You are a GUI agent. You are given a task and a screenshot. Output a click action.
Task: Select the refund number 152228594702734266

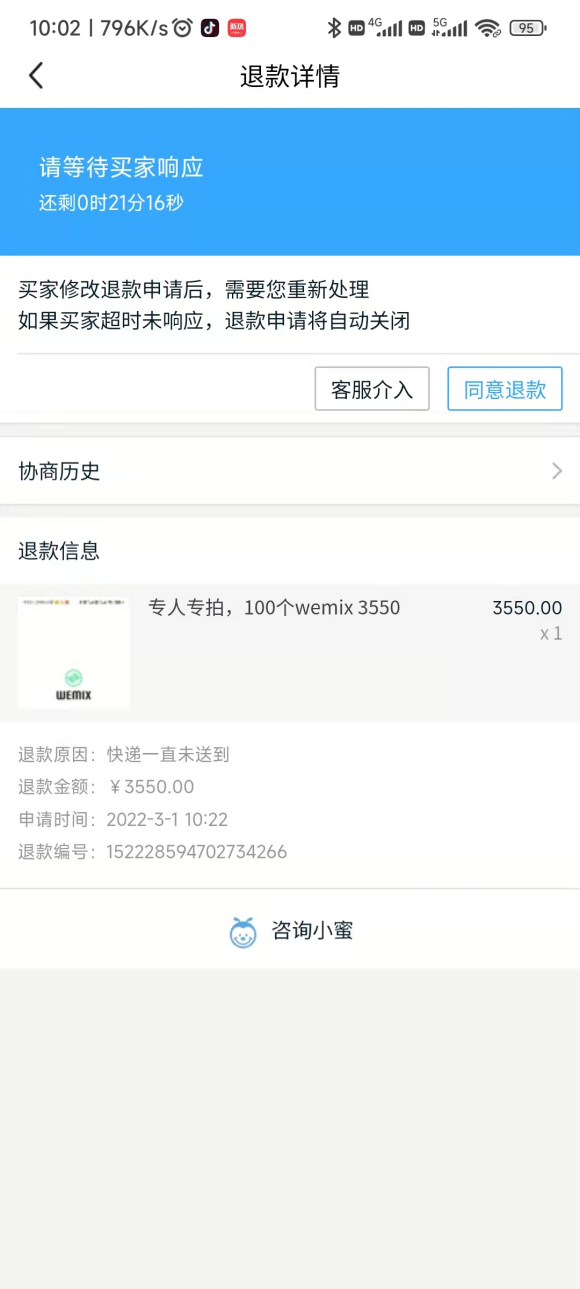click(x=197, y=852)
